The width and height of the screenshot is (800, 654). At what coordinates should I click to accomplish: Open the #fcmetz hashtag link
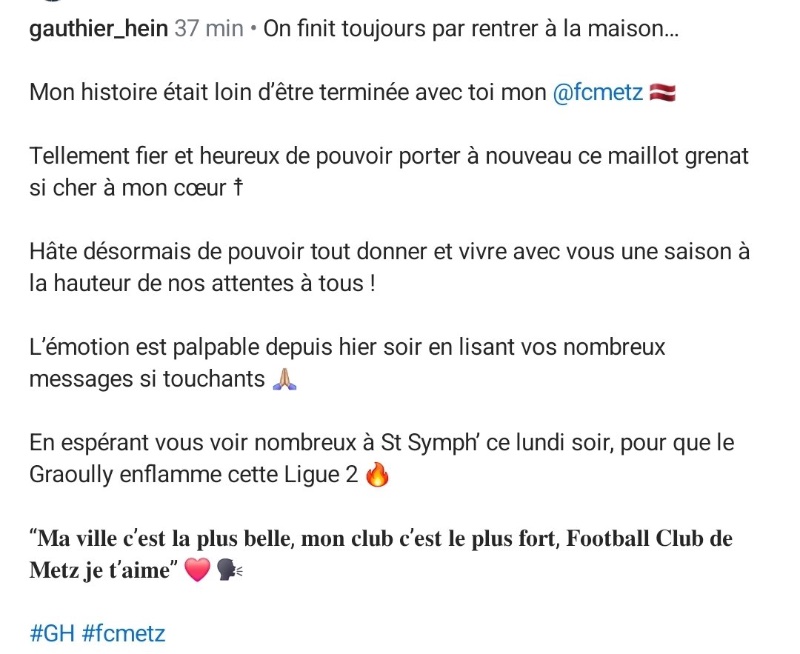(124, 633)
